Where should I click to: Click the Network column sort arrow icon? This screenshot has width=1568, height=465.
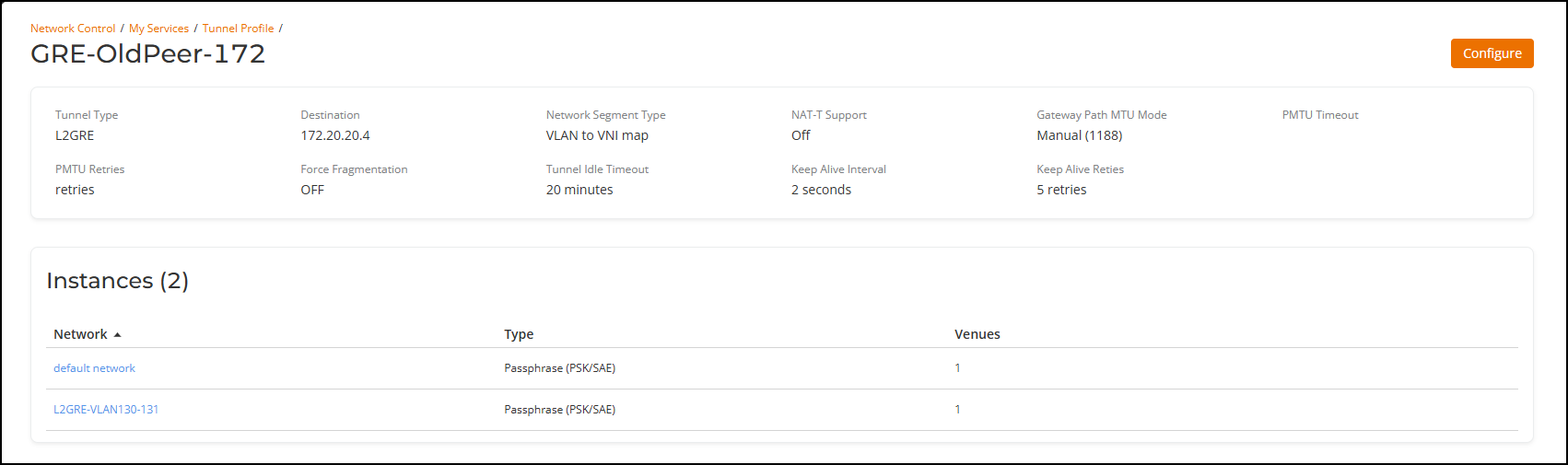coord(118,335)
